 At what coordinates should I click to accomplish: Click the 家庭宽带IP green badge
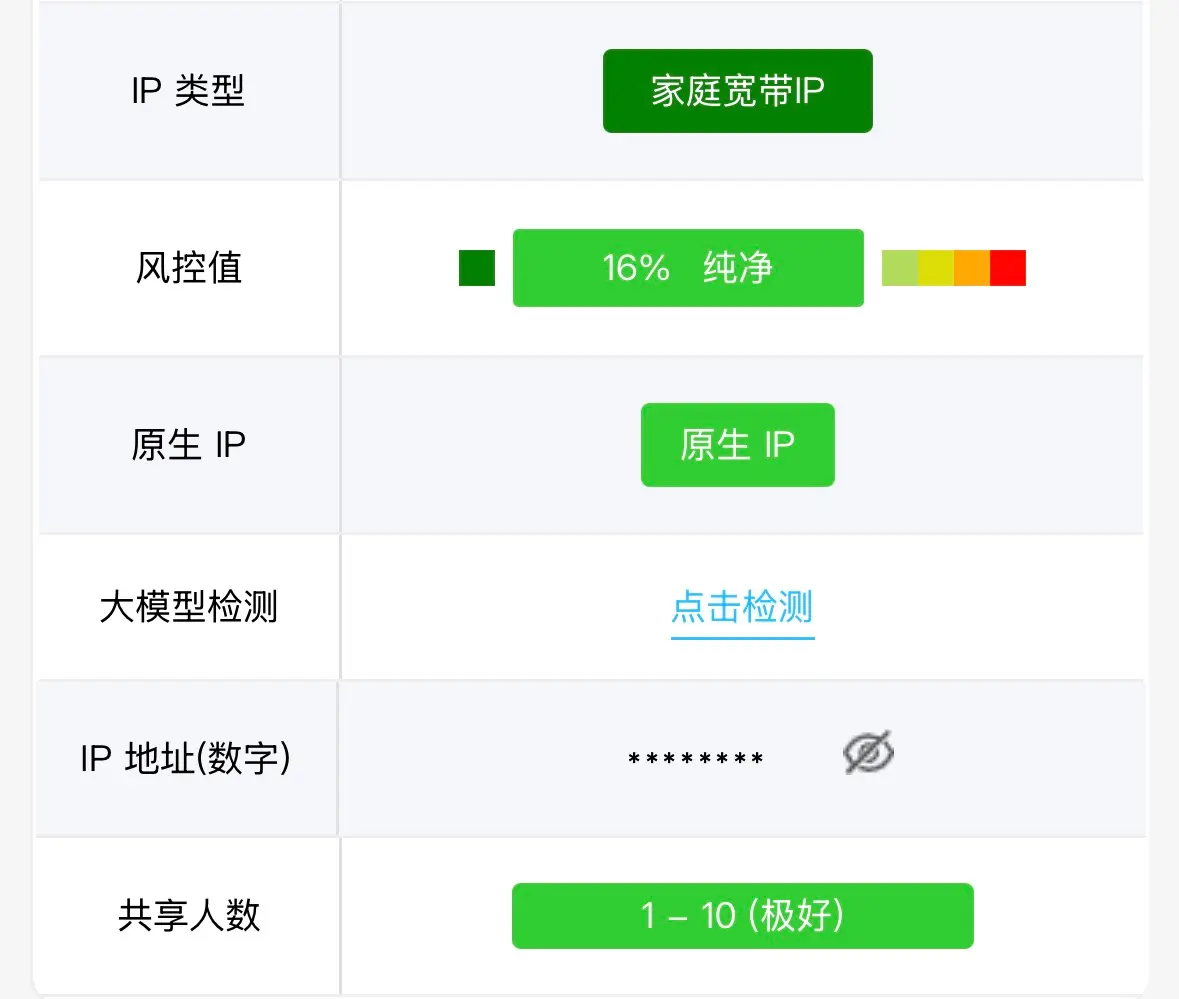(x=737, y=91)
